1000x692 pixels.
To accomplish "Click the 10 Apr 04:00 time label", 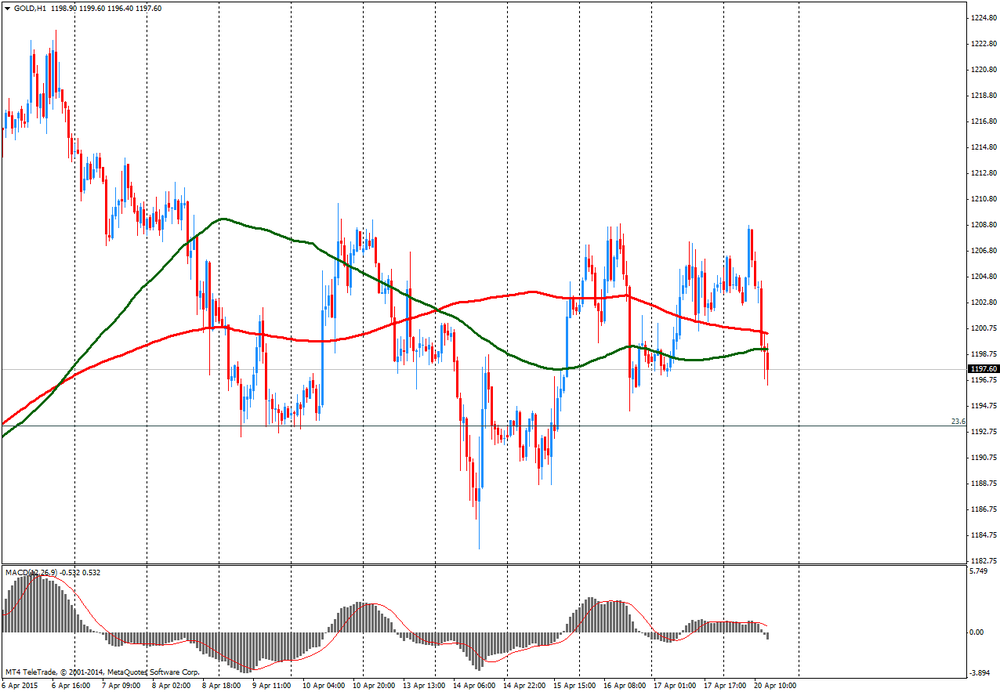I will [323, 686].
